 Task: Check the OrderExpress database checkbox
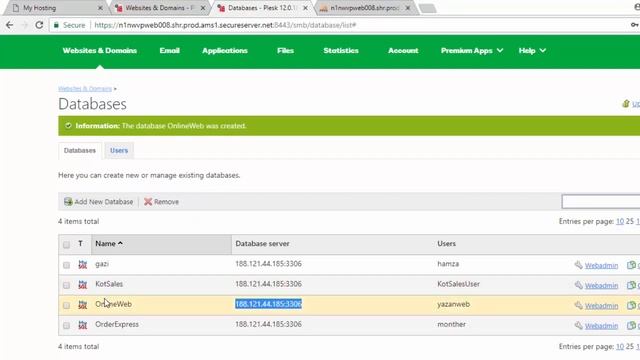pyautogui.click(x=66, y=326)
